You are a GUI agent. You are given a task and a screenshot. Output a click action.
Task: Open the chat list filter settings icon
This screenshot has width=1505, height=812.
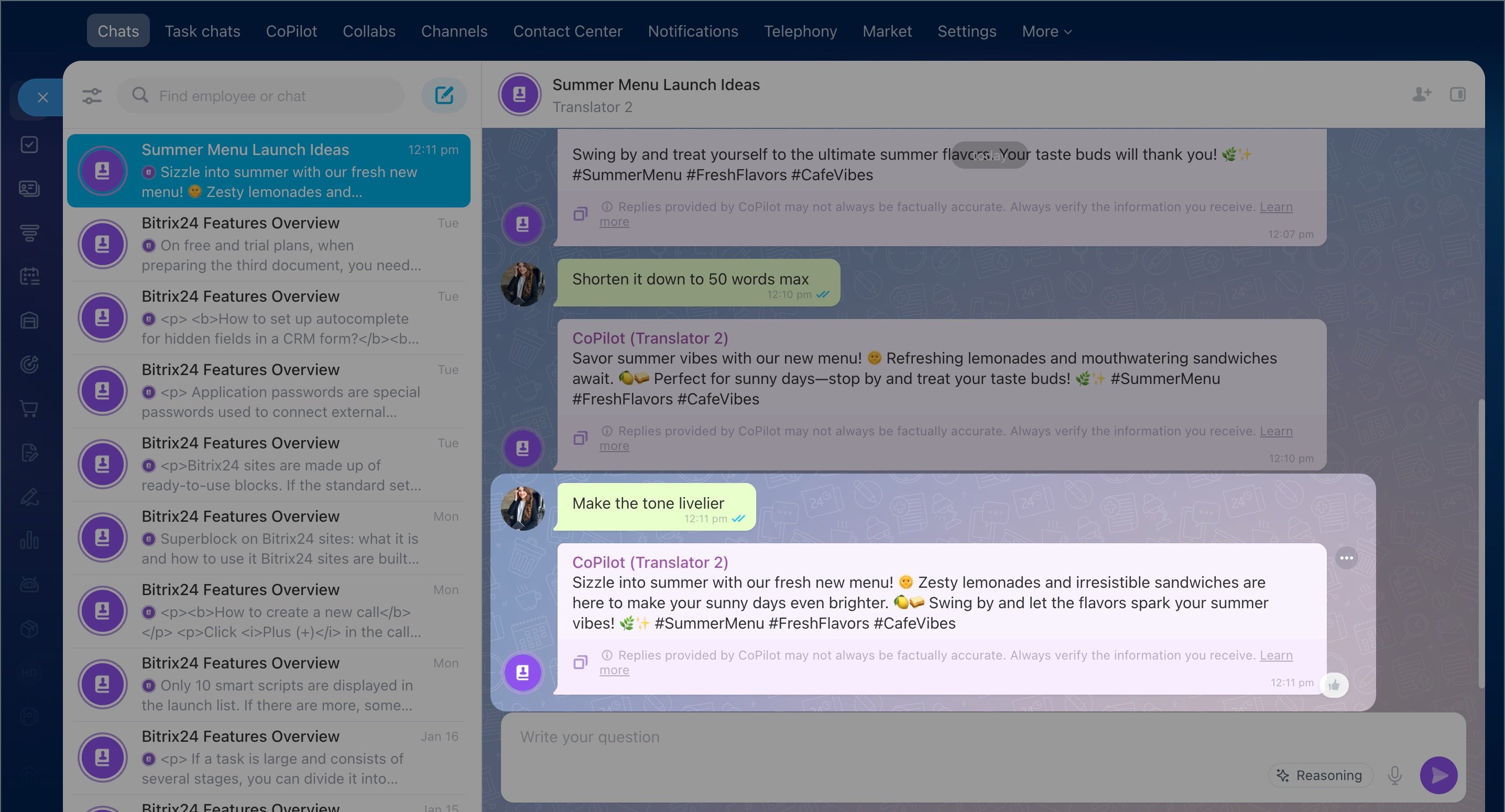(92, 96)
